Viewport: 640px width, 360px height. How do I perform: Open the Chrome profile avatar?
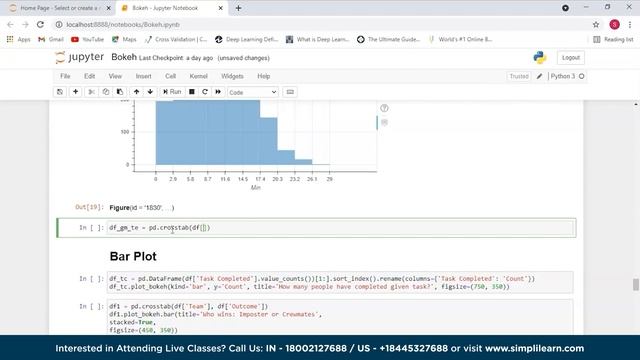[614, 24]
